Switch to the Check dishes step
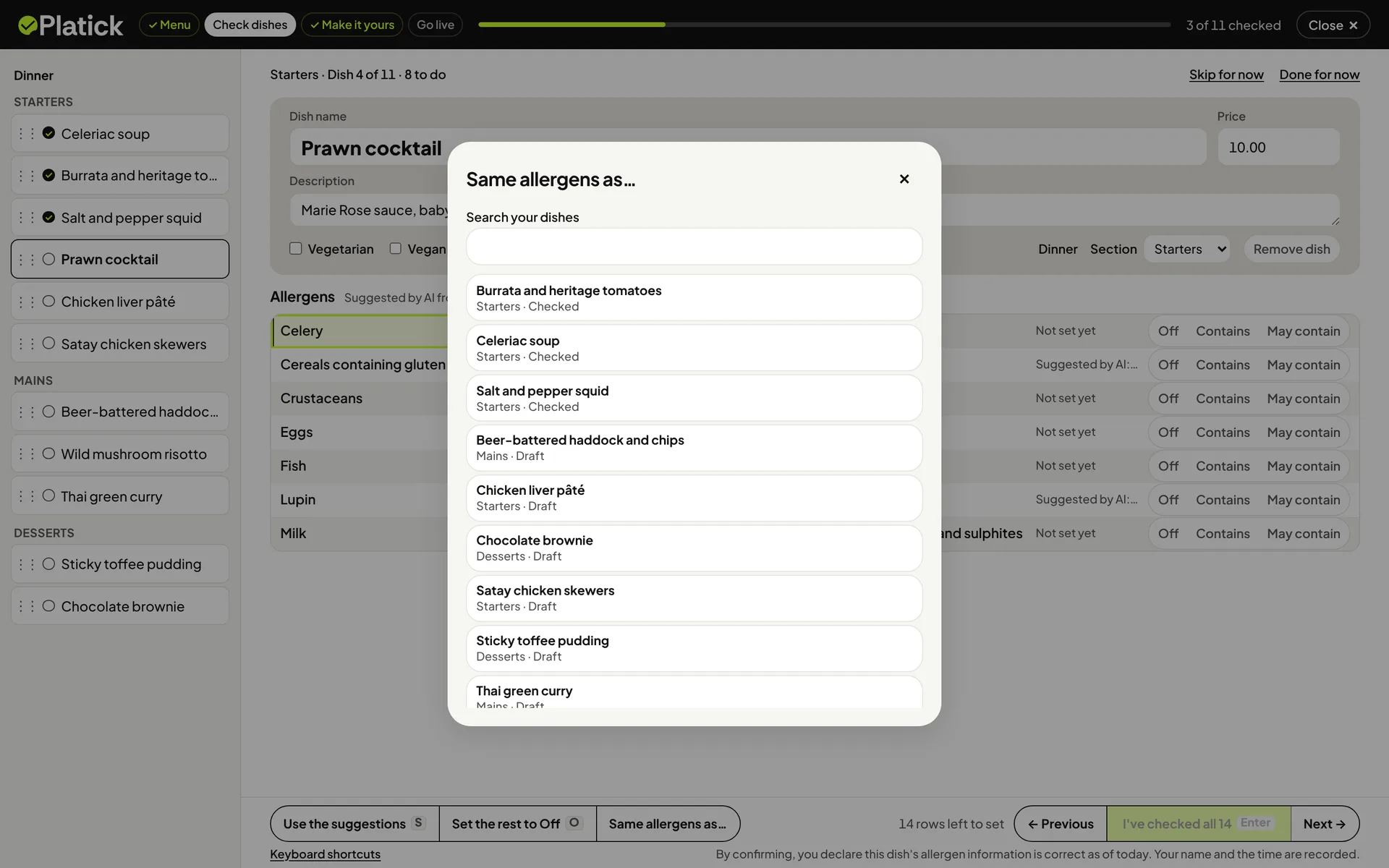 (x=250, y=25)
